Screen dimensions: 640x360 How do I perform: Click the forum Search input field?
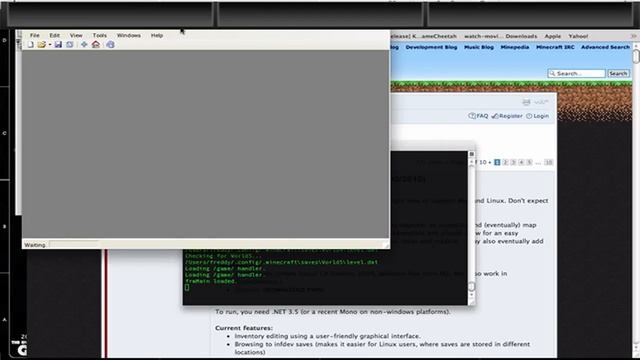tap(576, 73)
